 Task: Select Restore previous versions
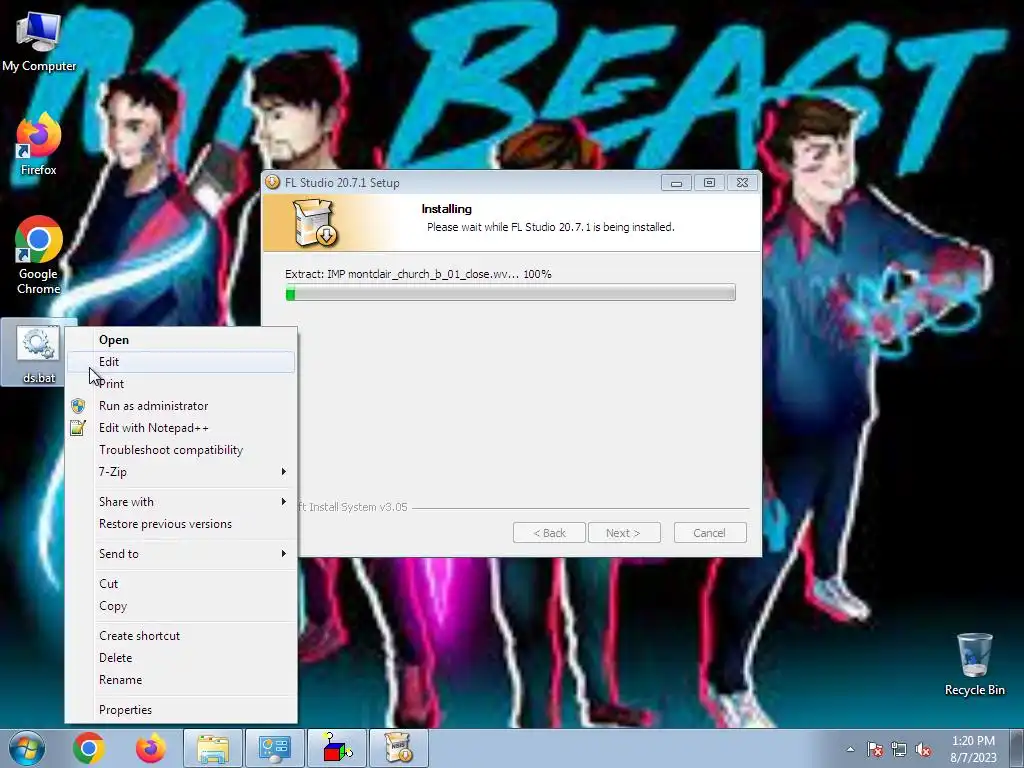point(181,524)
